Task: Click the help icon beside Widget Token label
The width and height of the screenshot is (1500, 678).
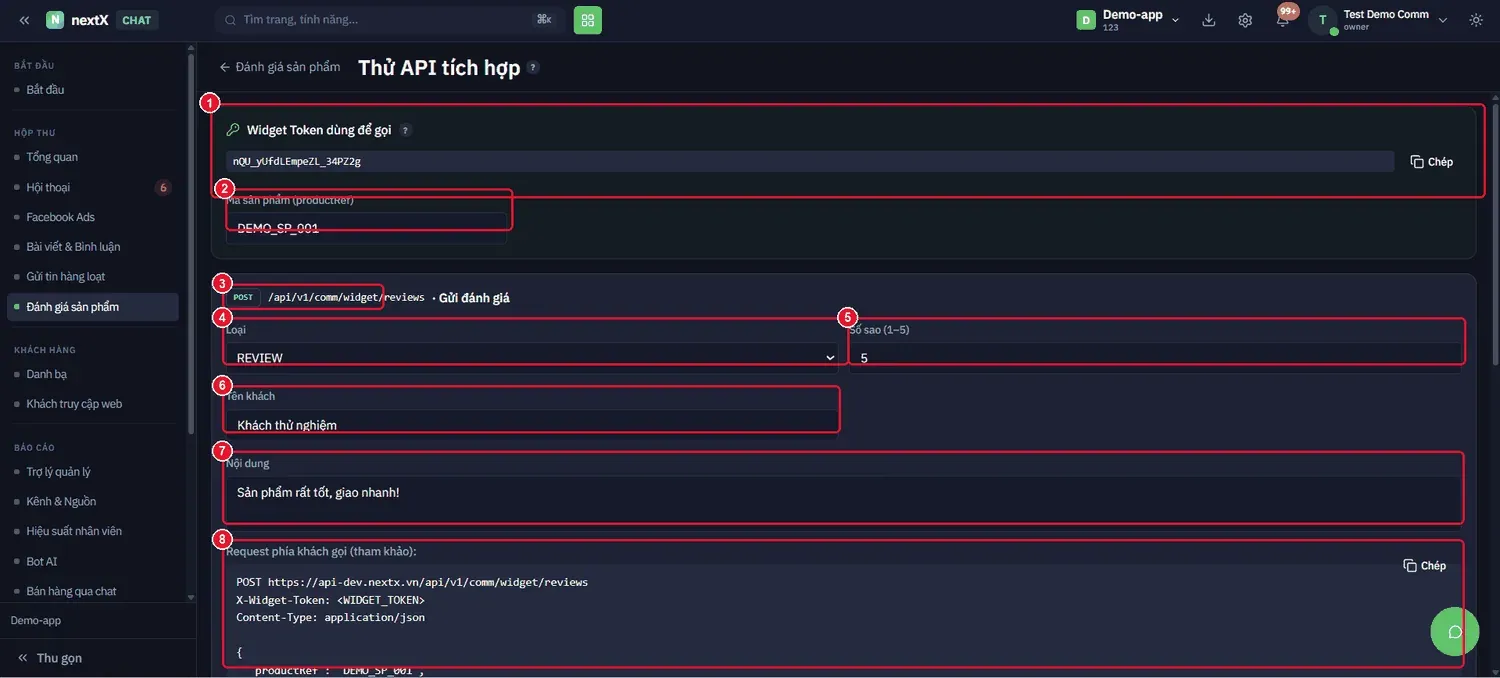Action: [x=405, y=130]
